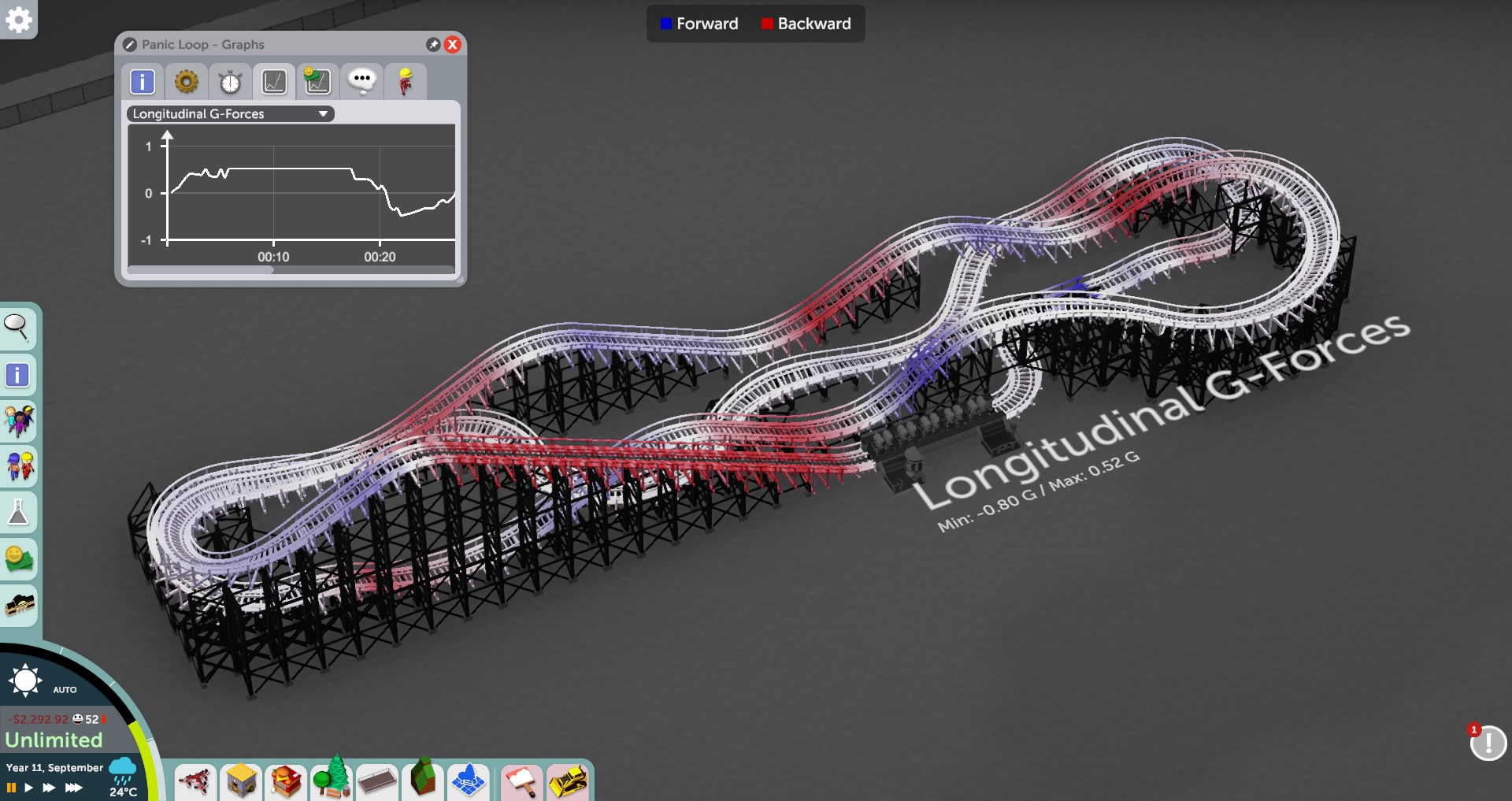The image size is (1512, 801).
Task: Open the stopwatch test results tab
Action: tap(230, 82)
